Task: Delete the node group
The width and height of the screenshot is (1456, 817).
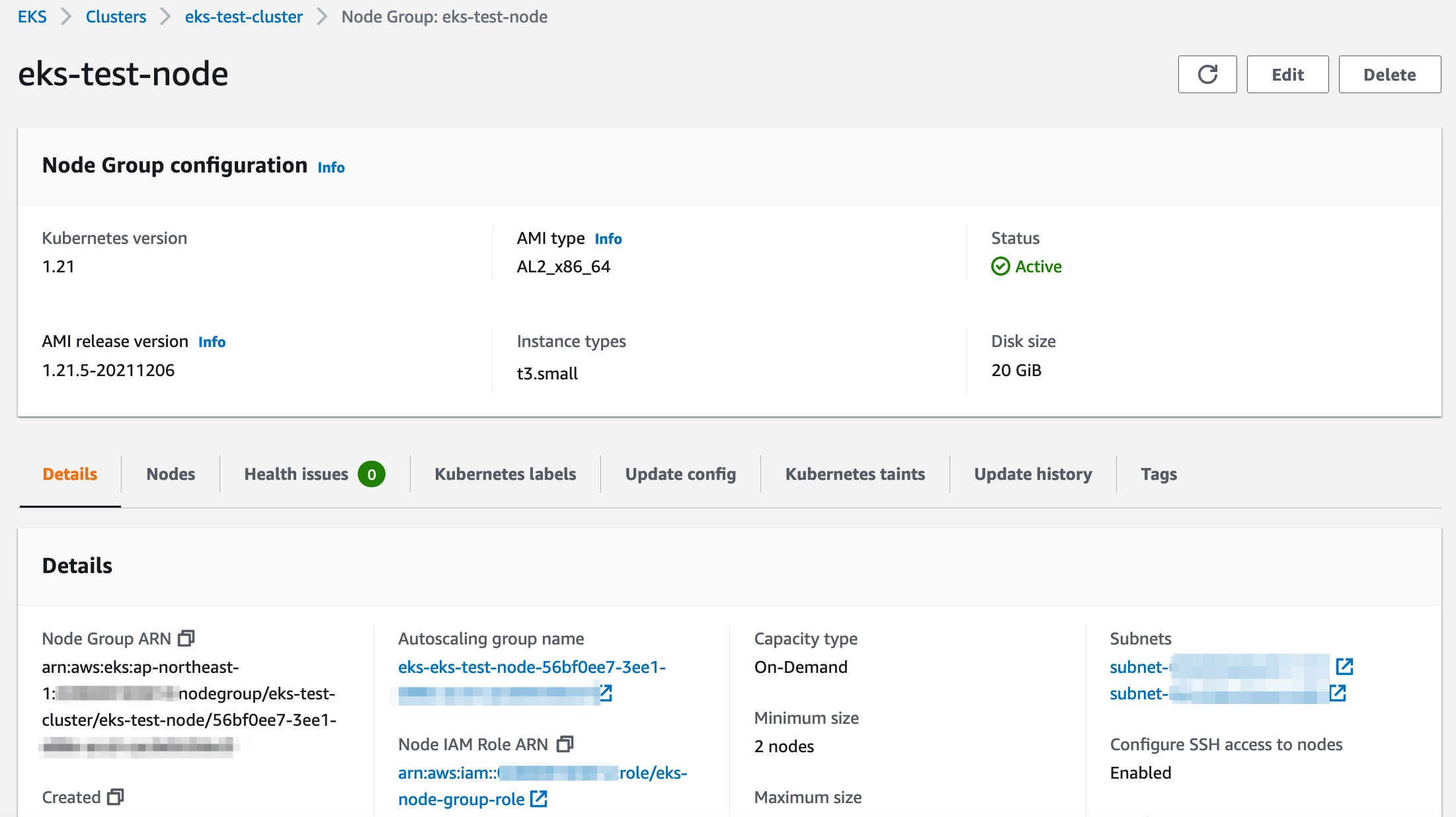Action: (x=1390, y=75)
